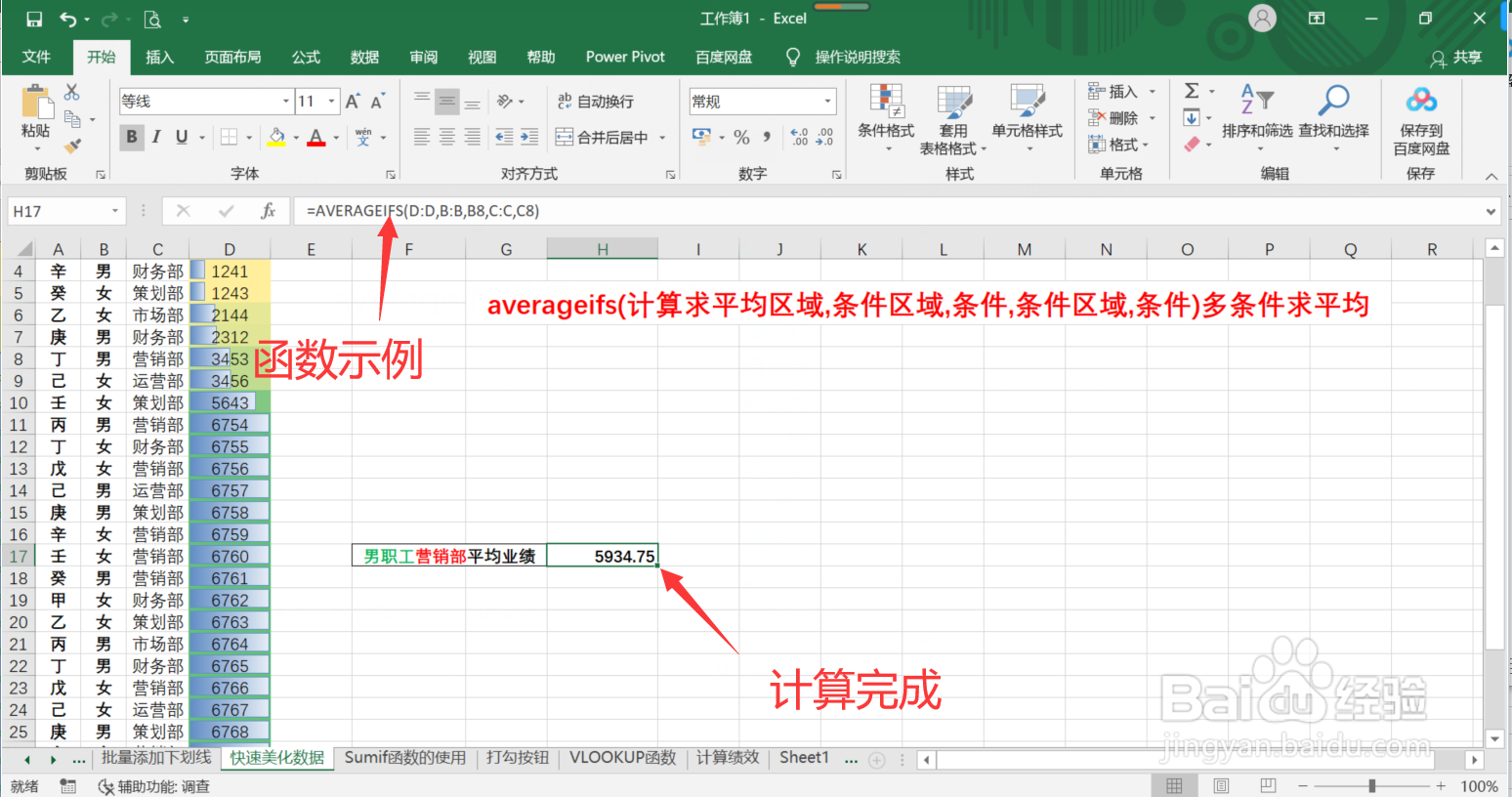Decrease font size with smaller A icon

377,101
